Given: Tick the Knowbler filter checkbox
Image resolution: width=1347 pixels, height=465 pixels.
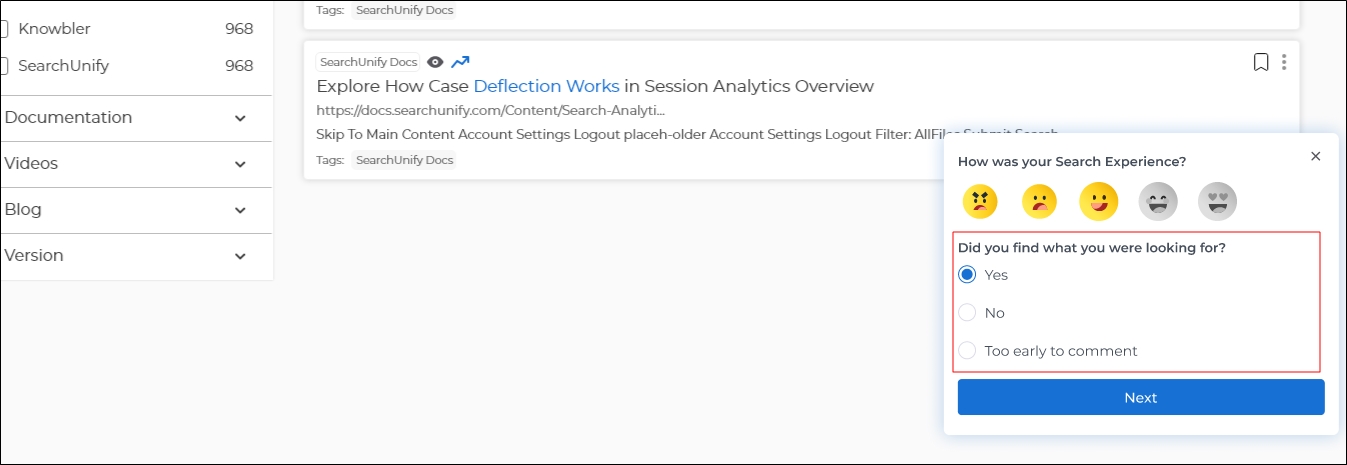Looking at the screenshot, I should click(4, 29).
